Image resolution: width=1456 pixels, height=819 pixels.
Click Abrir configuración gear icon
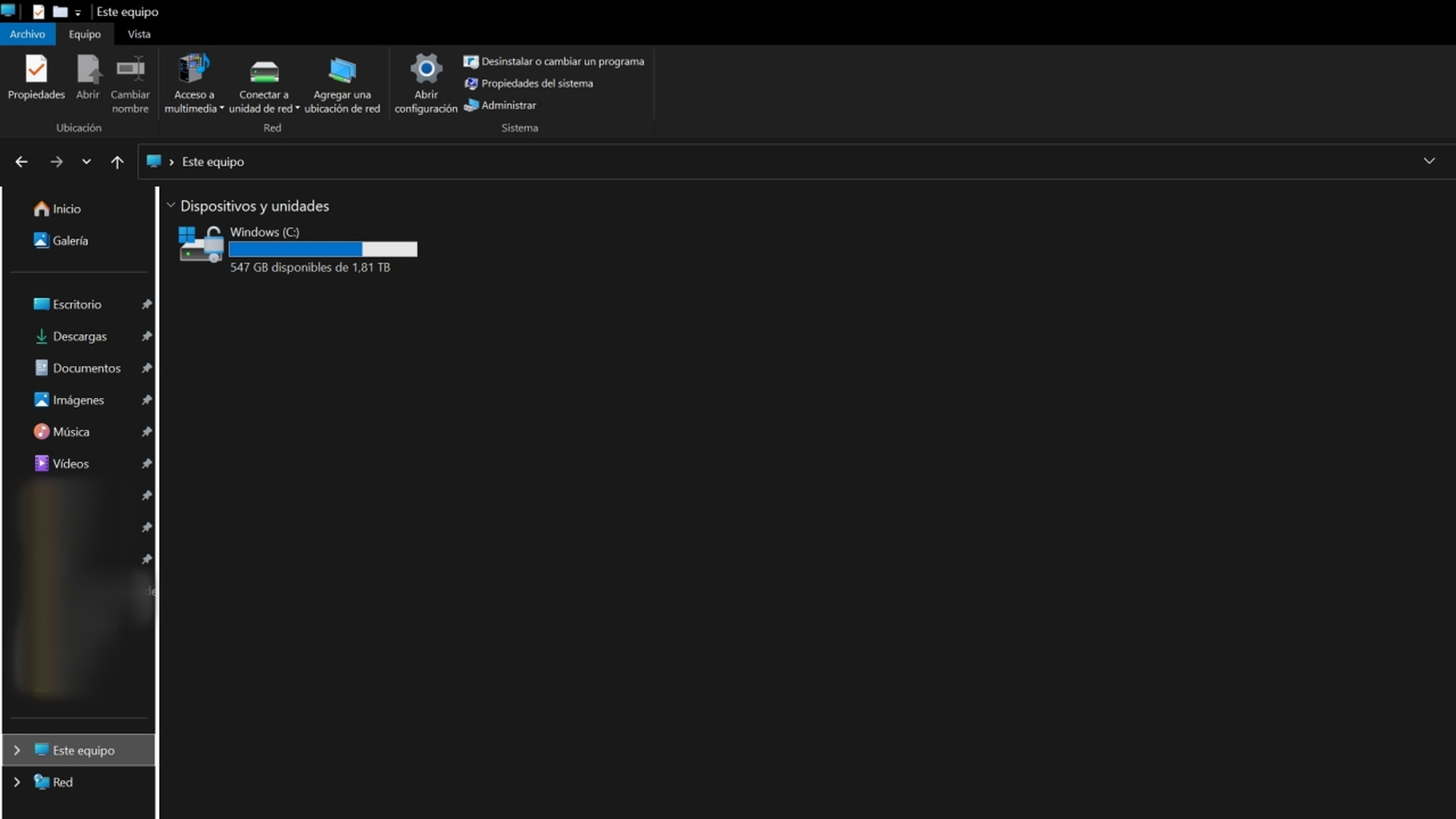[x=426, y=68]
